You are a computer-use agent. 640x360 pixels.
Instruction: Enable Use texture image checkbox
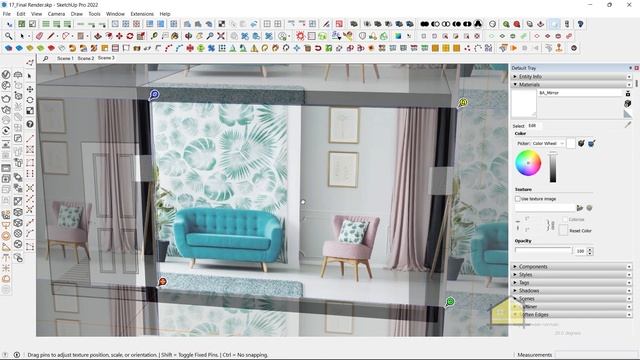pos(518,199)
